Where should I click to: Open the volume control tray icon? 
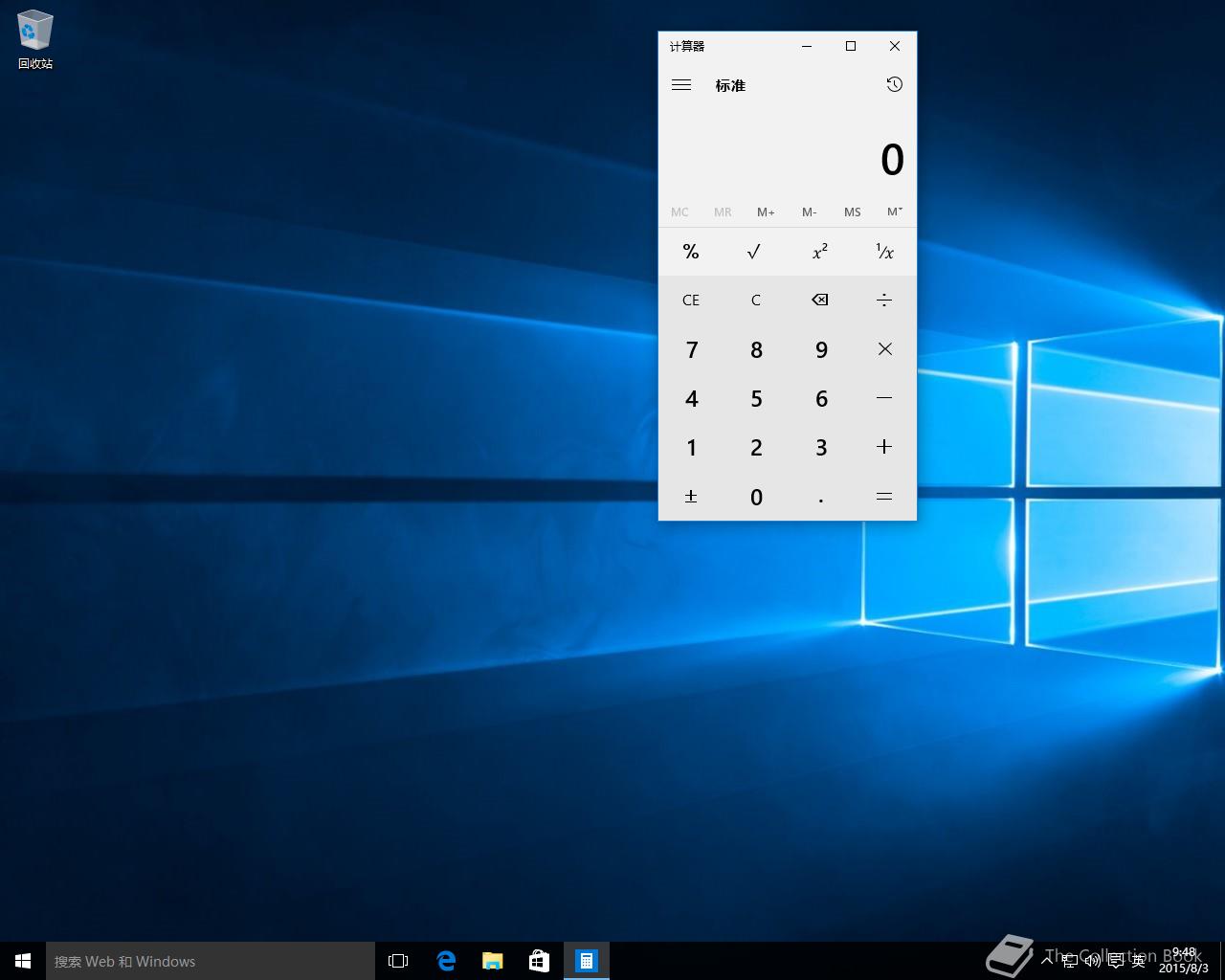click(x=1092, y=961)
